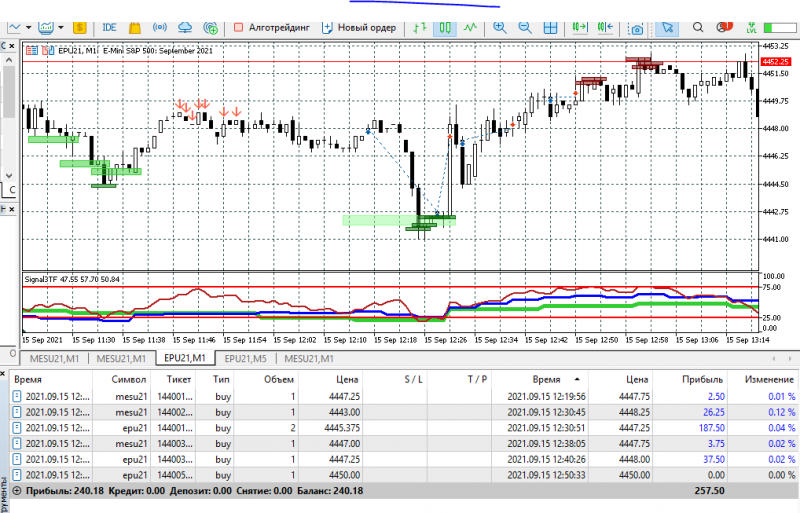Open the chart type dropdown arrow

[29, 28]
